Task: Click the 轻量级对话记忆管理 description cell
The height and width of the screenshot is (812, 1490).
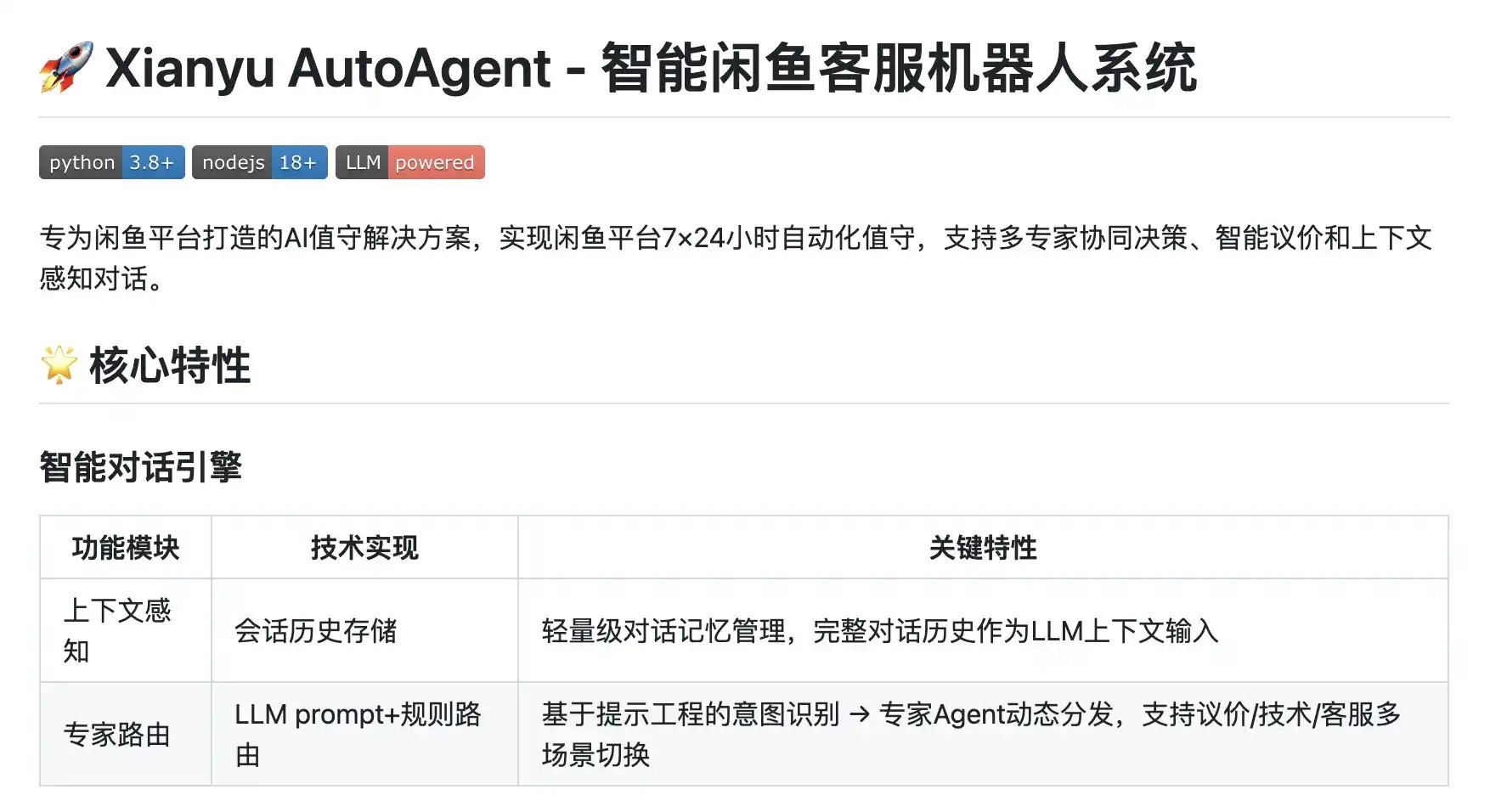Action: [x=983, y=630]
